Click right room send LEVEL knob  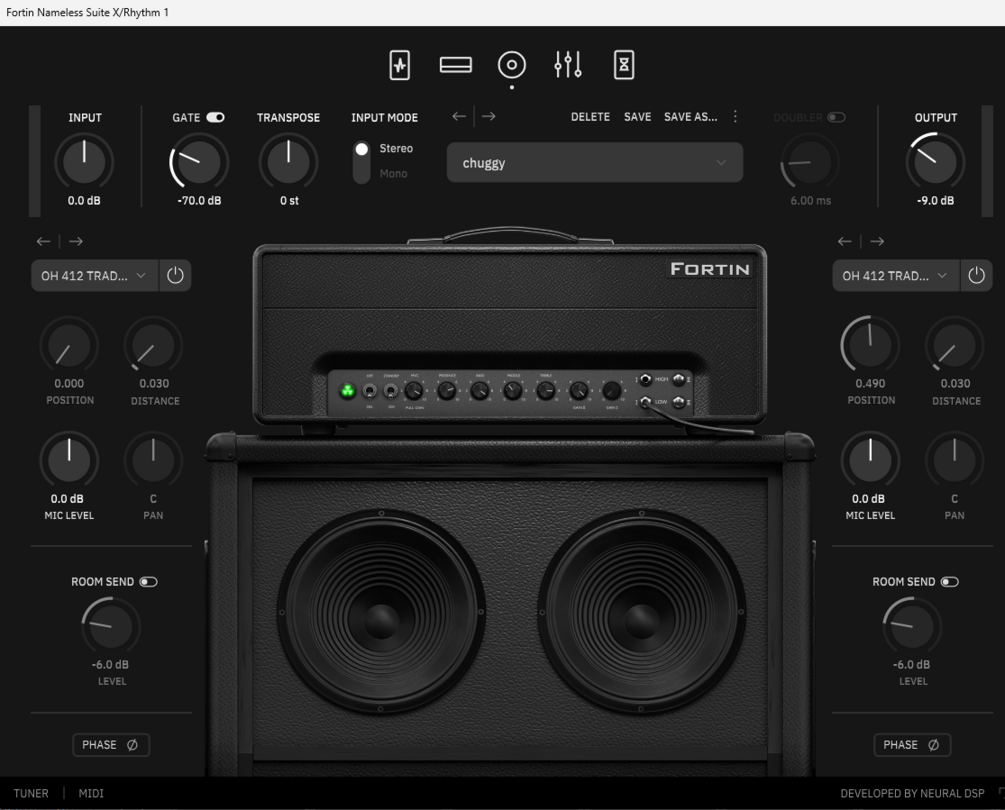tap(912, 626)
